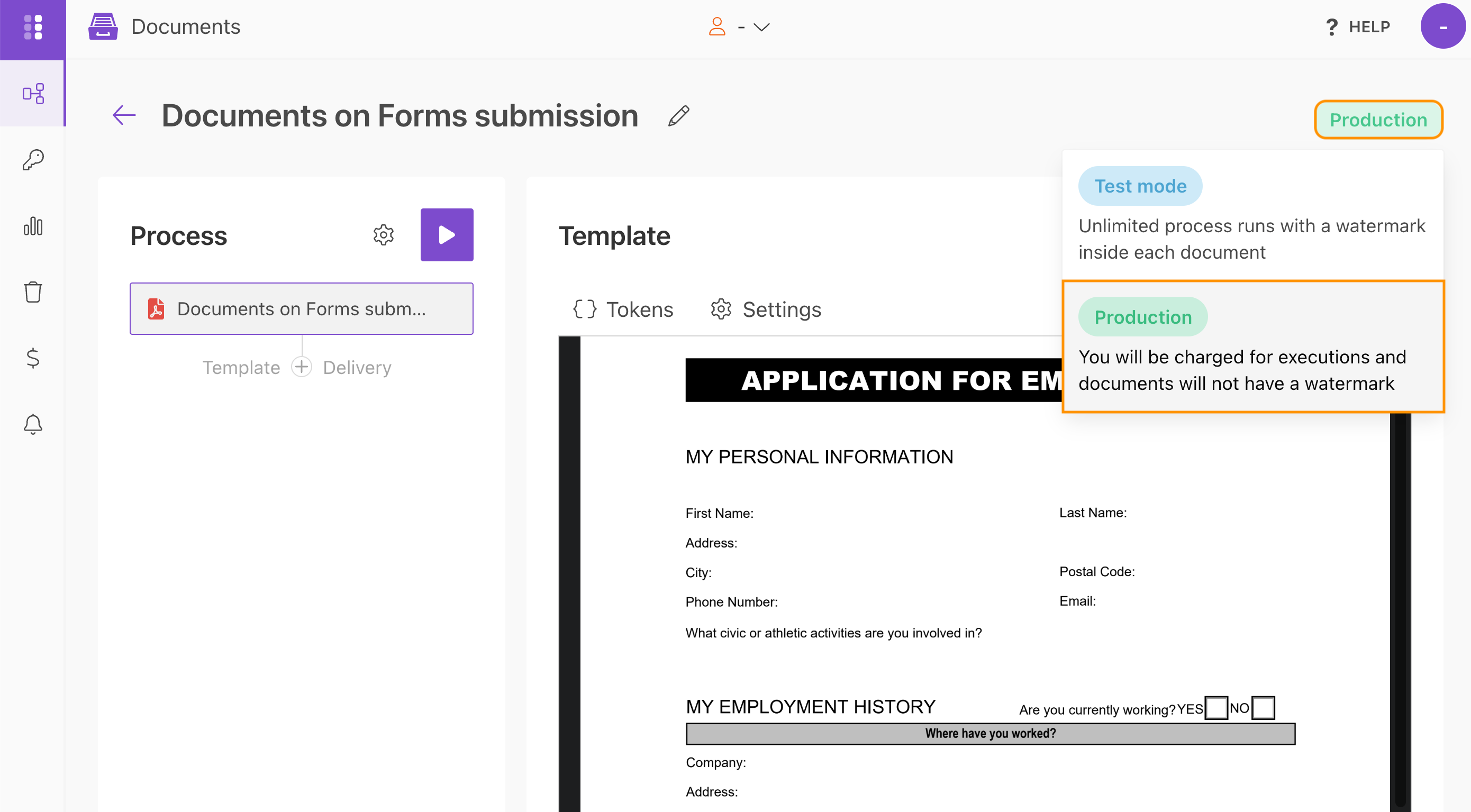
Task: Click the orange user account icon
Action: point(716,27)
